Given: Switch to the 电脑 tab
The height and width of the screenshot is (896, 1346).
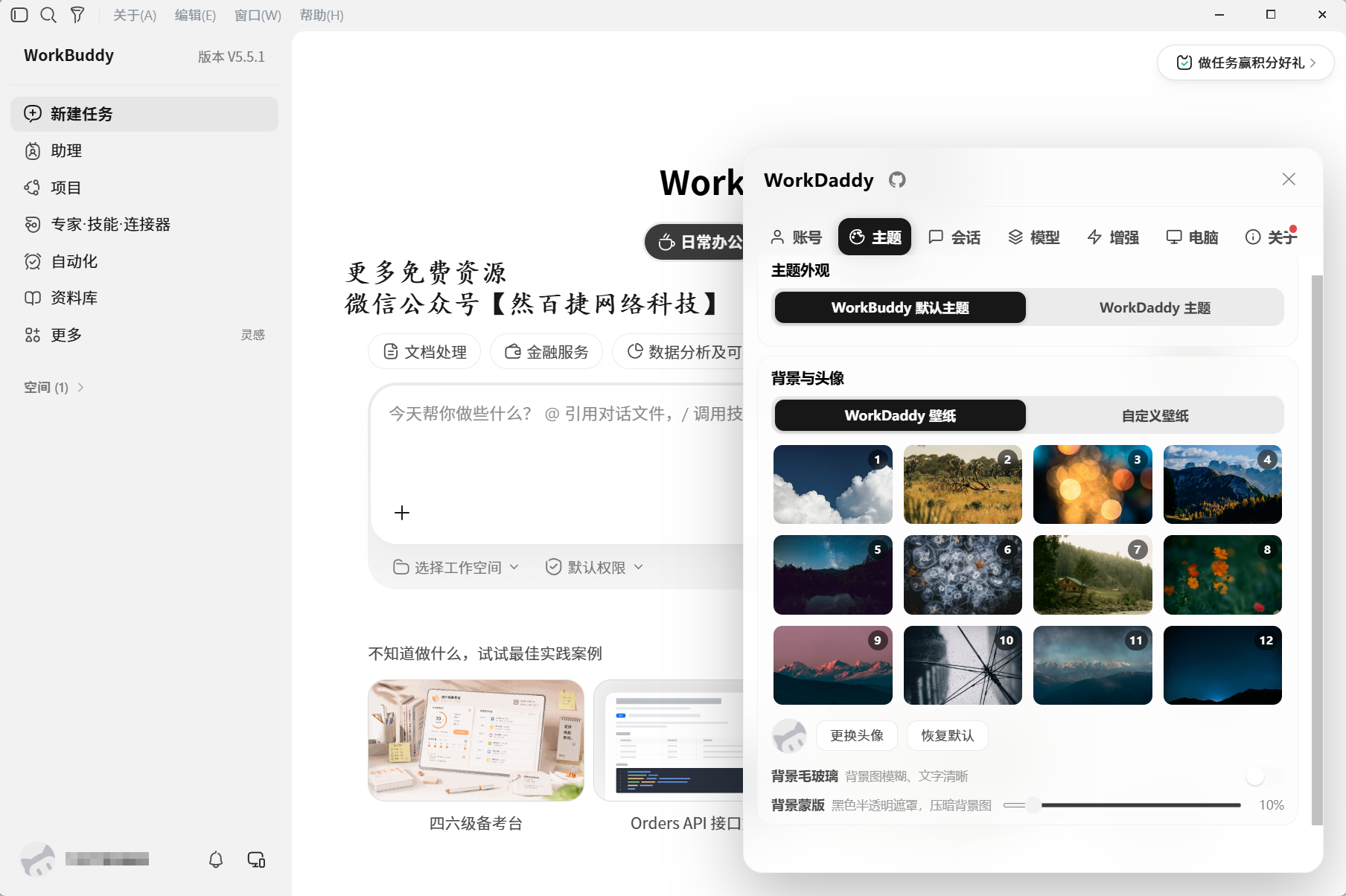Looking at the screenshot, I should tap(1192, 237).
